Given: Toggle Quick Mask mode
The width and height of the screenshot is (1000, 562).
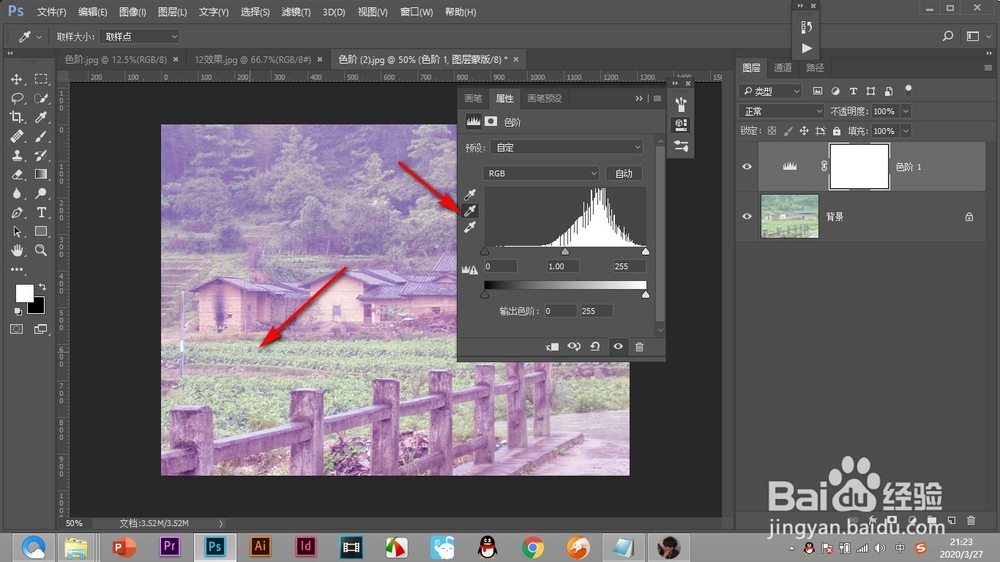Looking at the screenshot, I should click(x=17, y=329).
